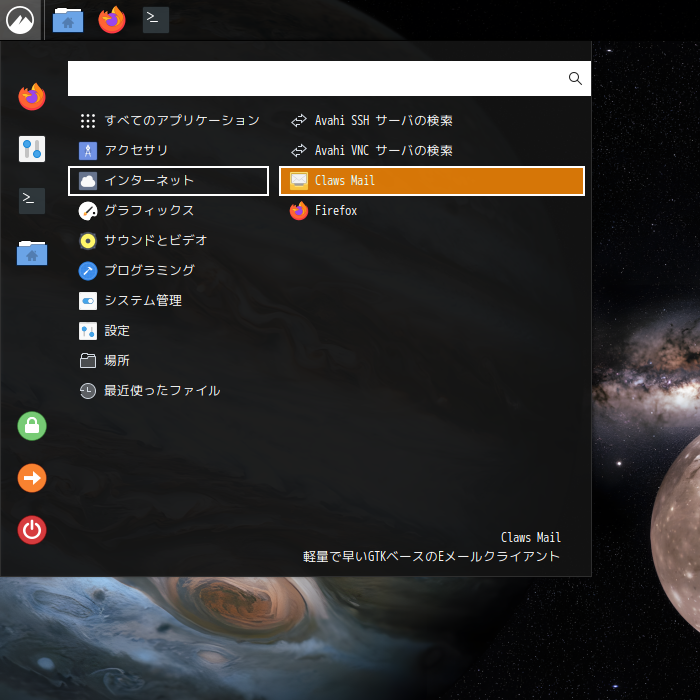The height and width of the screenshot is (700, 700).
Task: Click the red power off button
Action: tap(32, 530)
